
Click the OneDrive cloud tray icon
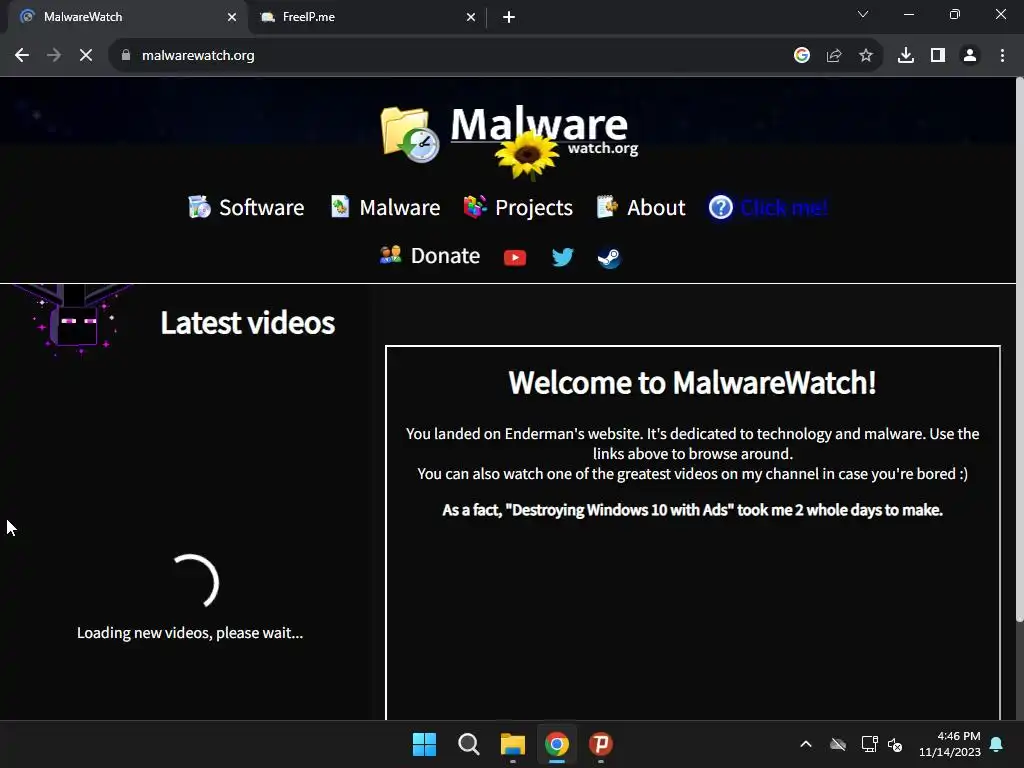click(838, 744)
